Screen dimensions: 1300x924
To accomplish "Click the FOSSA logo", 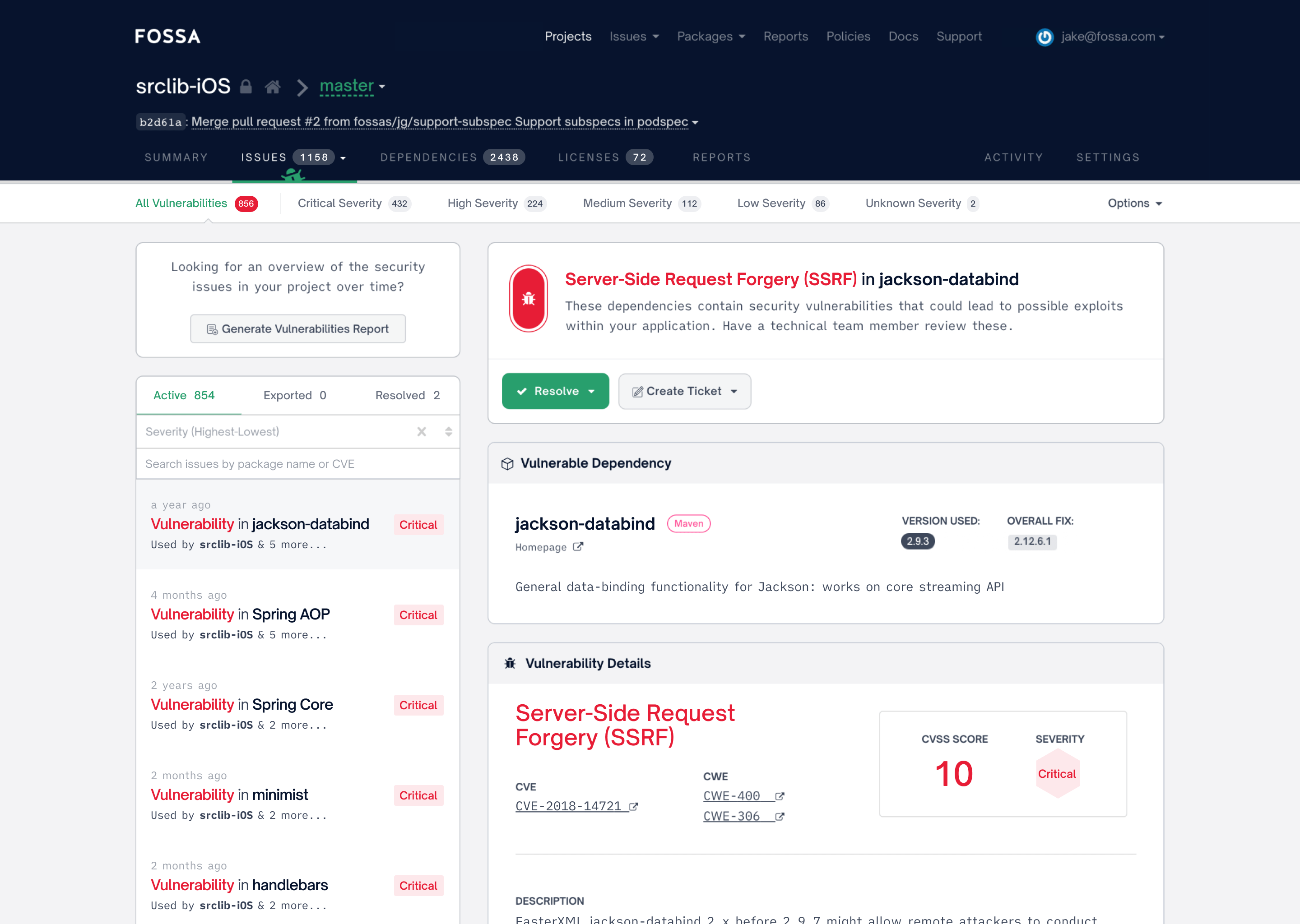I will tap(167, 37).
